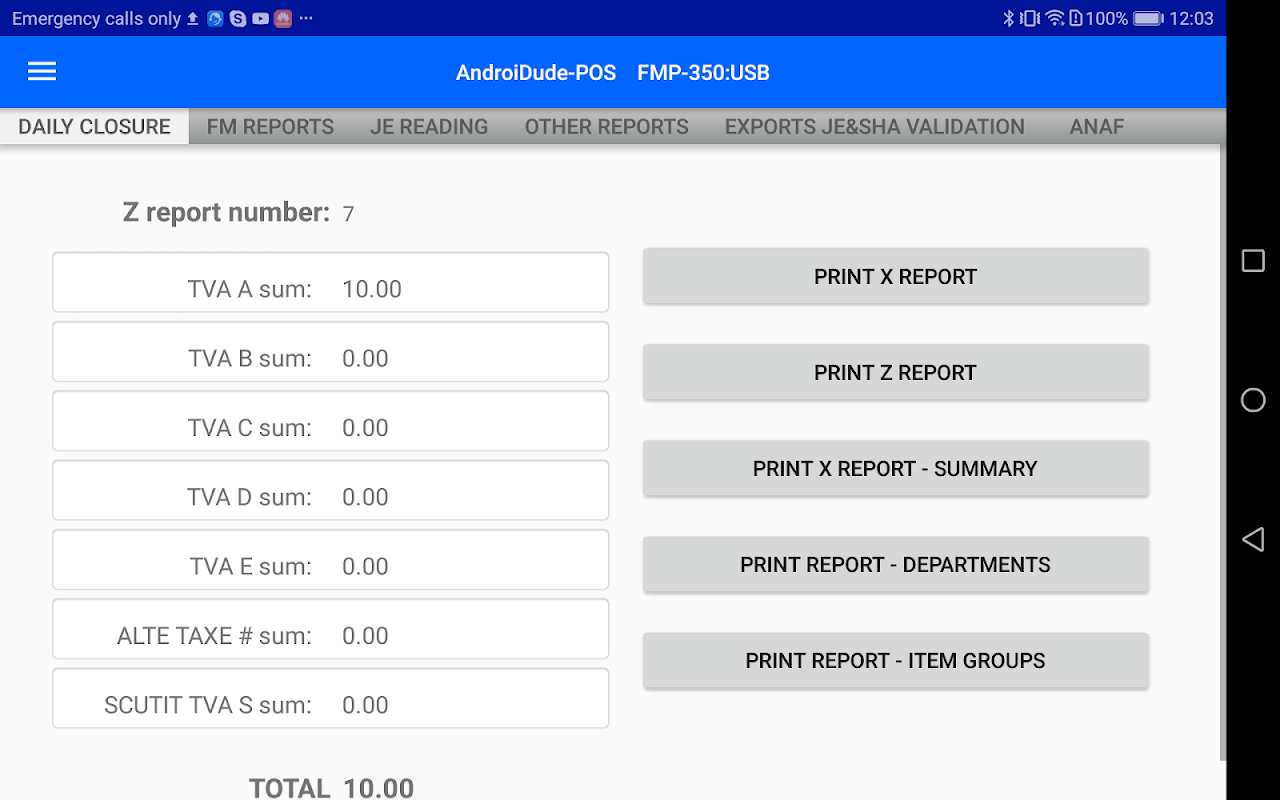
Task: Click the AndroiDude-POS title text
Action: pyautogui.click(x=536, y=72)
